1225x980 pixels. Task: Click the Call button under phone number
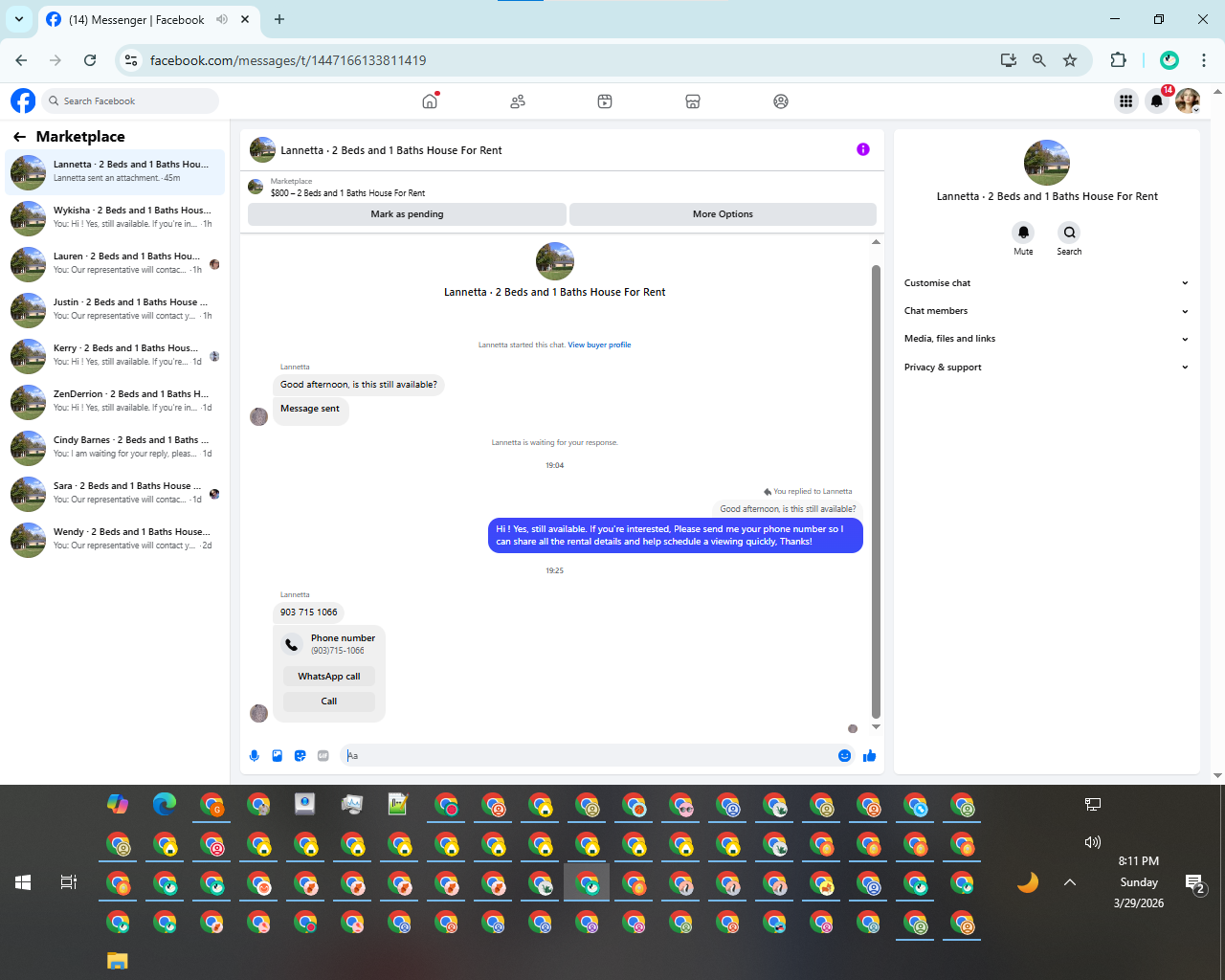[329, 702]
